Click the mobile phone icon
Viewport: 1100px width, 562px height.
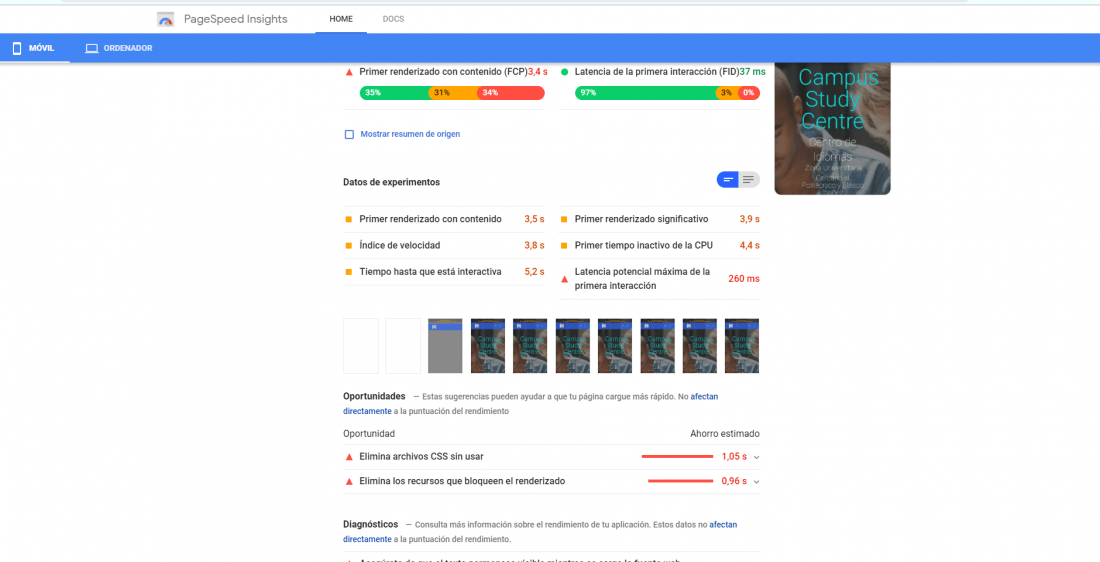(17, 48)
